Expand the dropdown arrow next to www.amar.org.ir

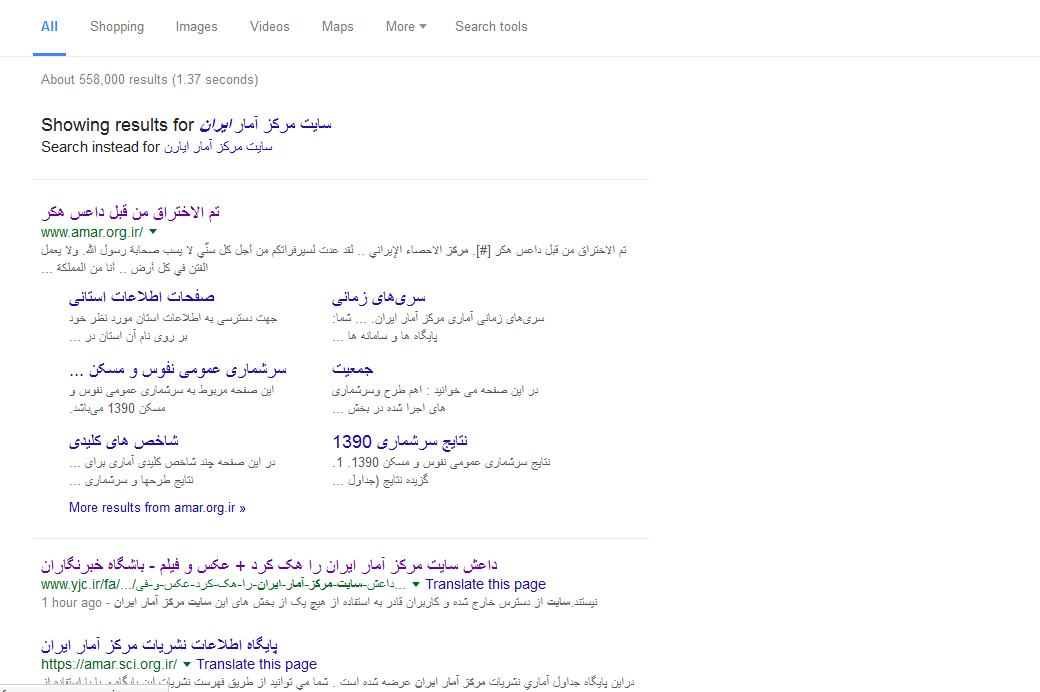154,231
